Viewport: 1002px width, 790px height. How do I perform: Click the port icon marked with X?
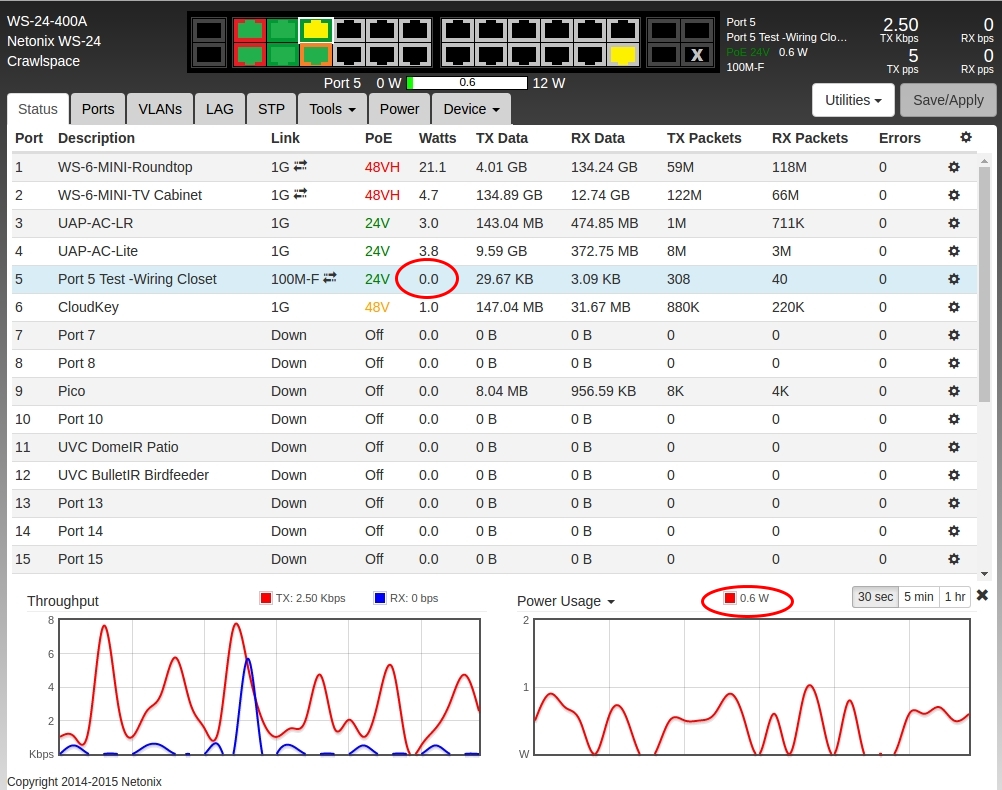pyautogui.click(x=697, y=55)
